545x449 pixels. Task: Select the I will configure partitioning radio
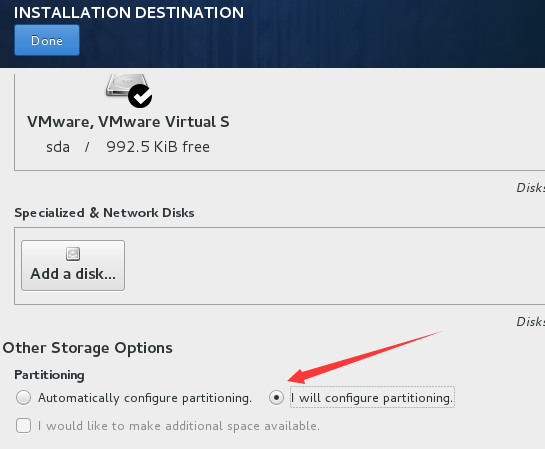[276, 397]
